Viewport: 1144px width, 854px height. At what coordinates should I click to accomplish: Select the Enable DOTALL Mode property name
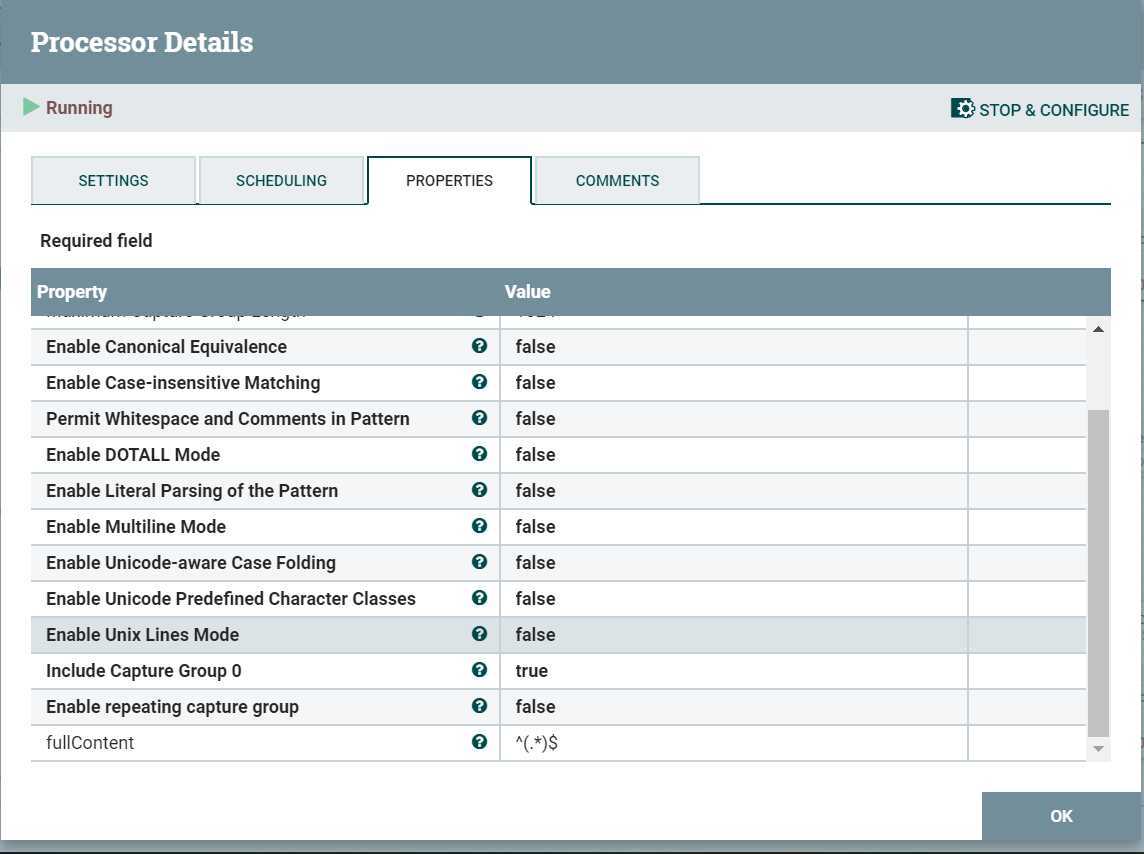coord(133,454)
